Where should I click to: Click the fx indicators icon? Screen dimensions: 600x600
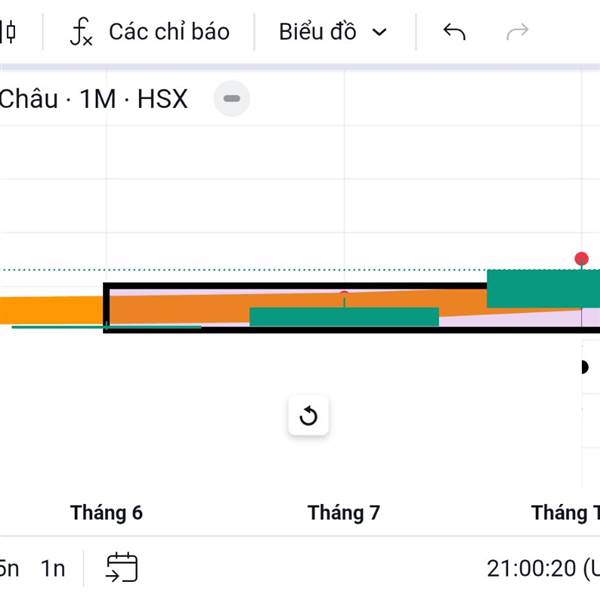(81, 32)
